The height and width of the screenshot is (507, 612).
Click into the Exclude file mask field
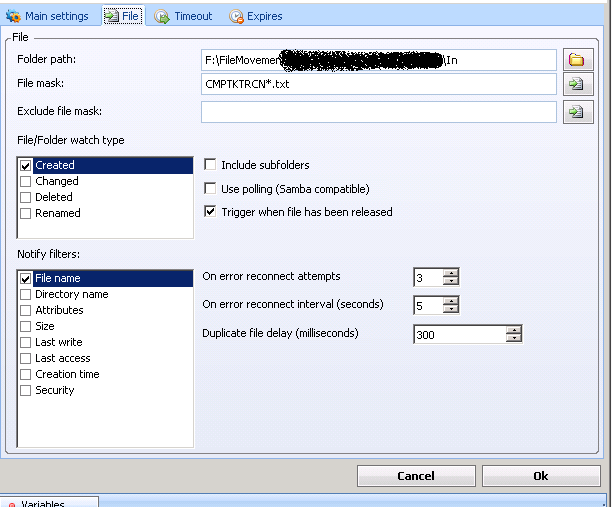tap(378, 112)
